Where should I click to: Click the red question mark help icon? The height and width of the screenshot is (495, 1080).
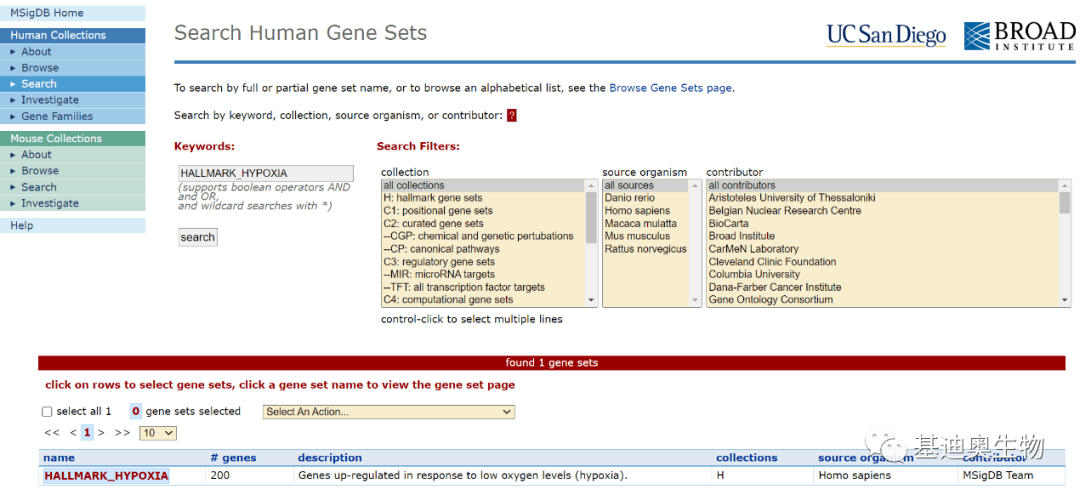(x=512, y=116)
